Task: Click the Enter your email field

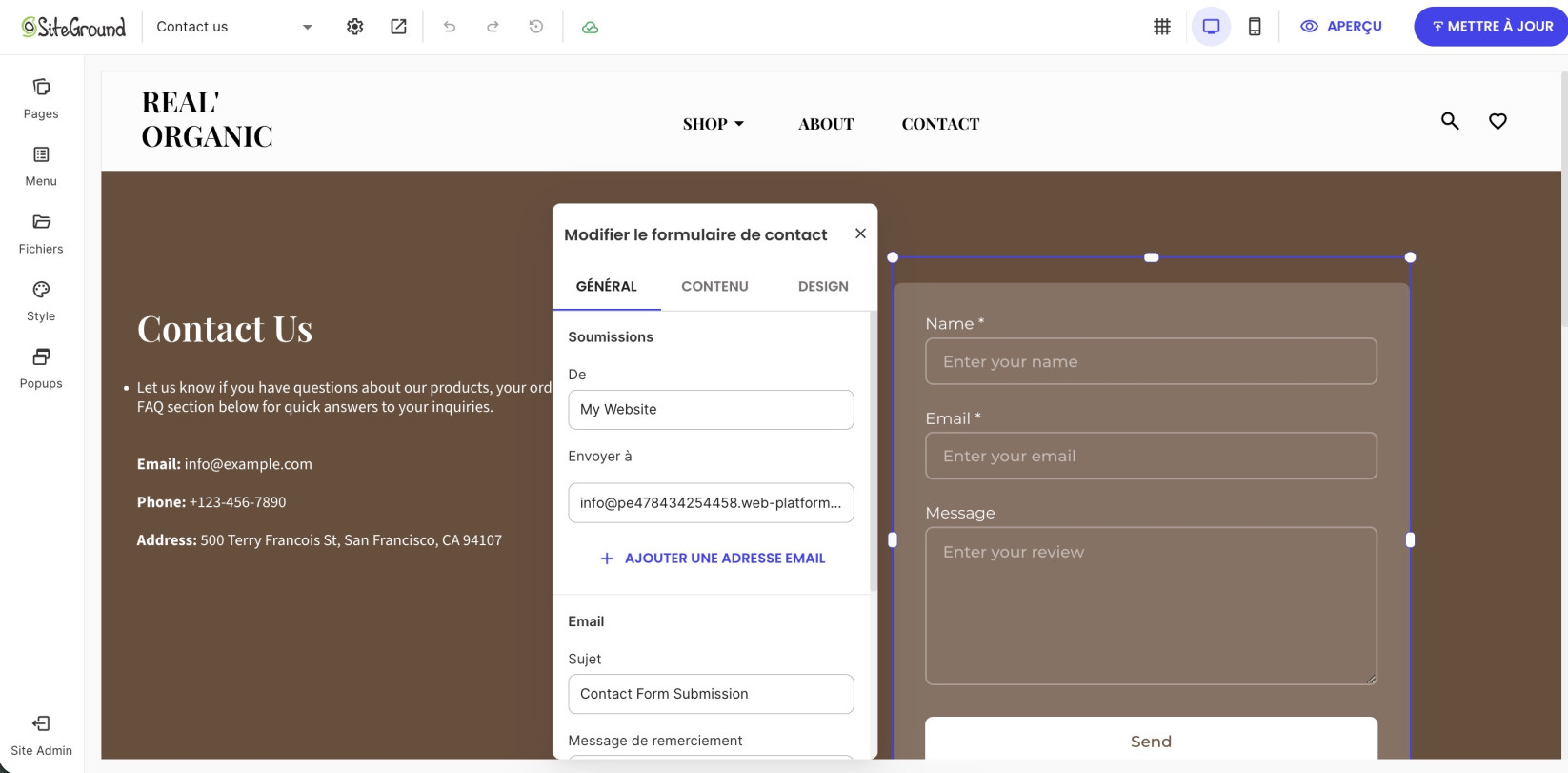Action: click(x=1151, y=456)
